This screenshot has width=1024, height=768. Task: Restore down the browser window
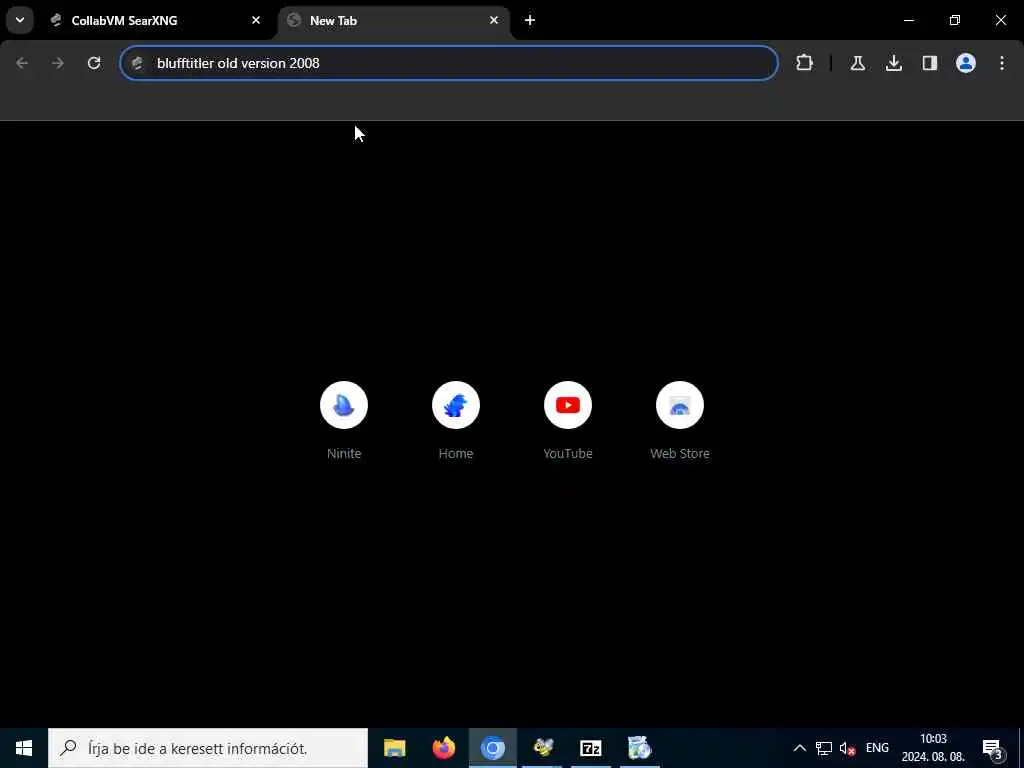click(955, 20)
